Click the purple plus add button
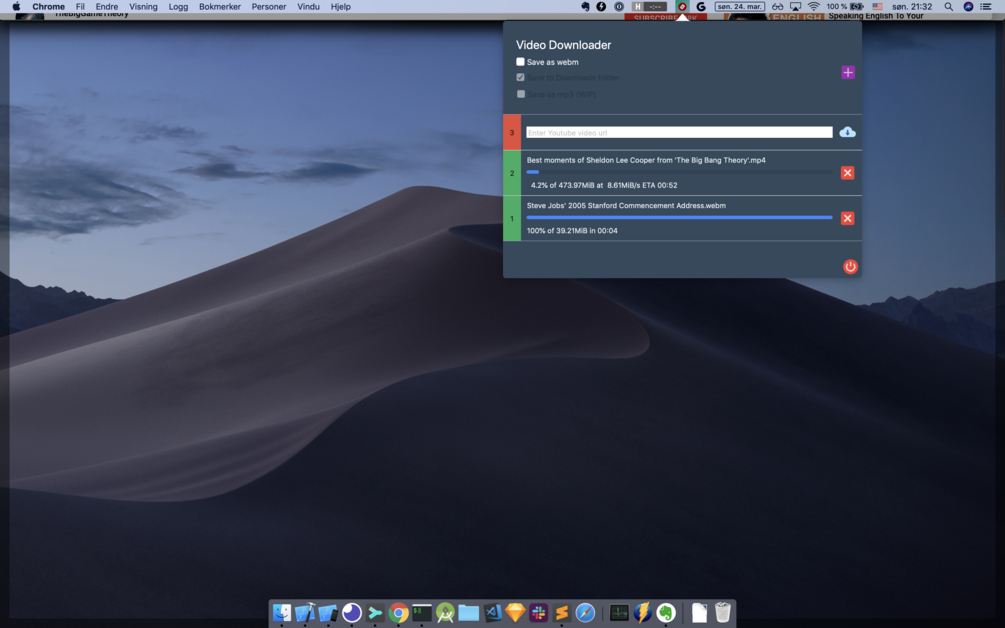Image resolution: width=1005 pixels, height=628 pixels. [x=848, y=72]
